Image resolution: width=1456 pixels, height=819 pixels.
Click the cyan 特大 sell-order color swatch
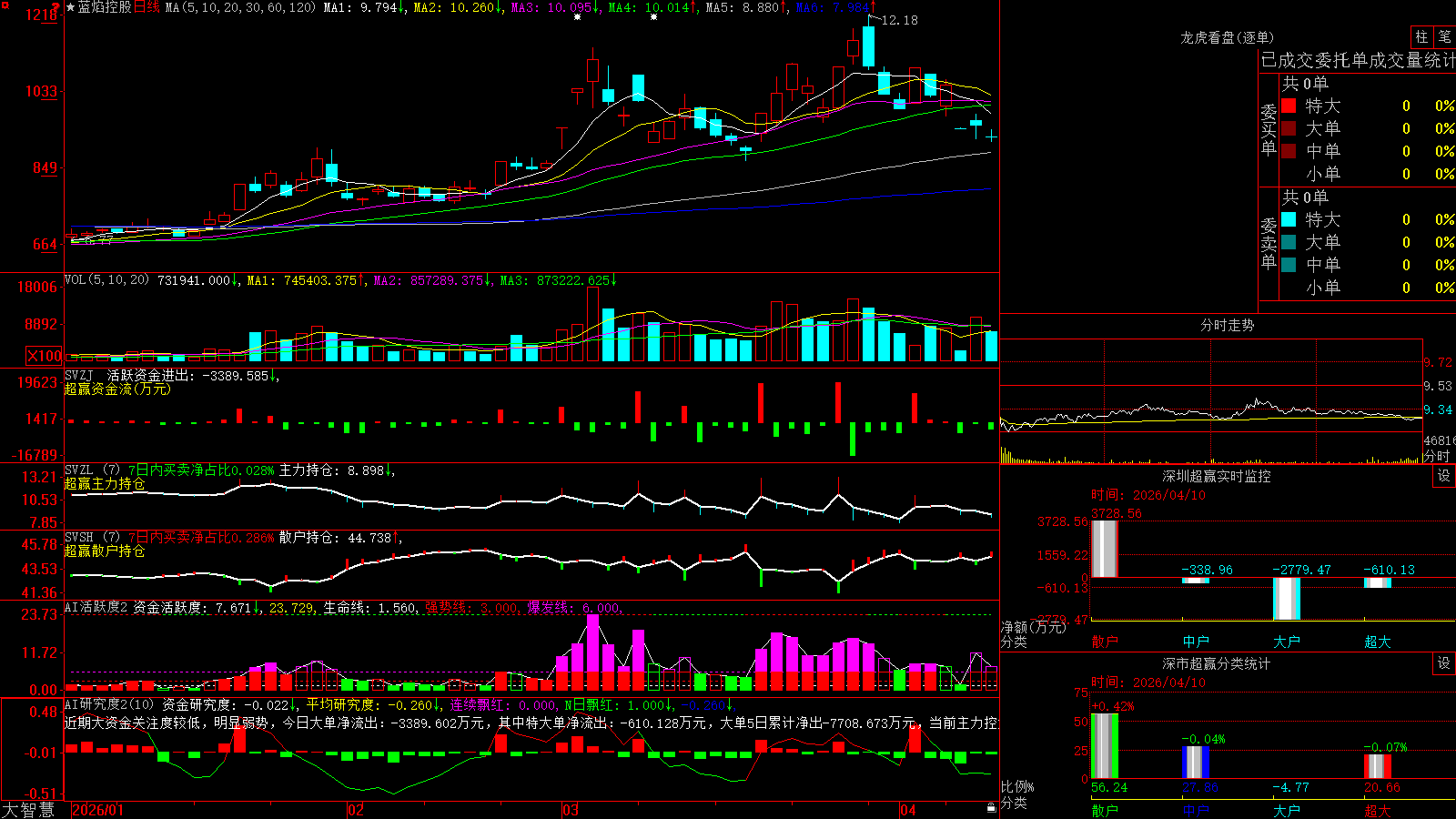[x=1289, y=219]
